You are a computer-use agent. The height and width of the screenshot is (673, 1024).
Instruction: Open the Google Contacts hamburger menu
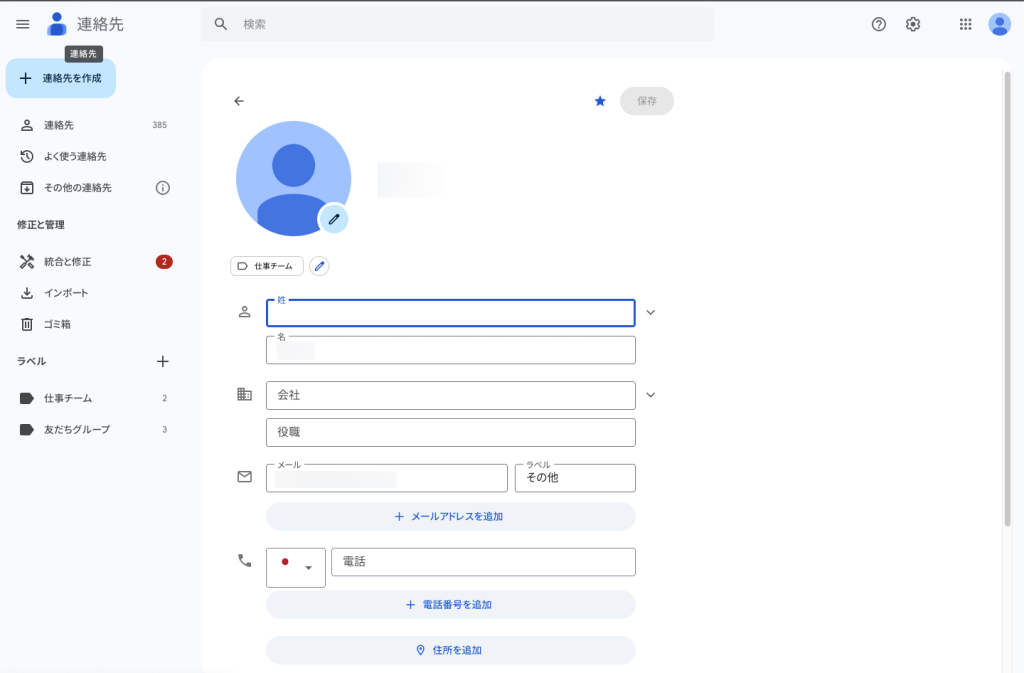[x=22, y=24]
